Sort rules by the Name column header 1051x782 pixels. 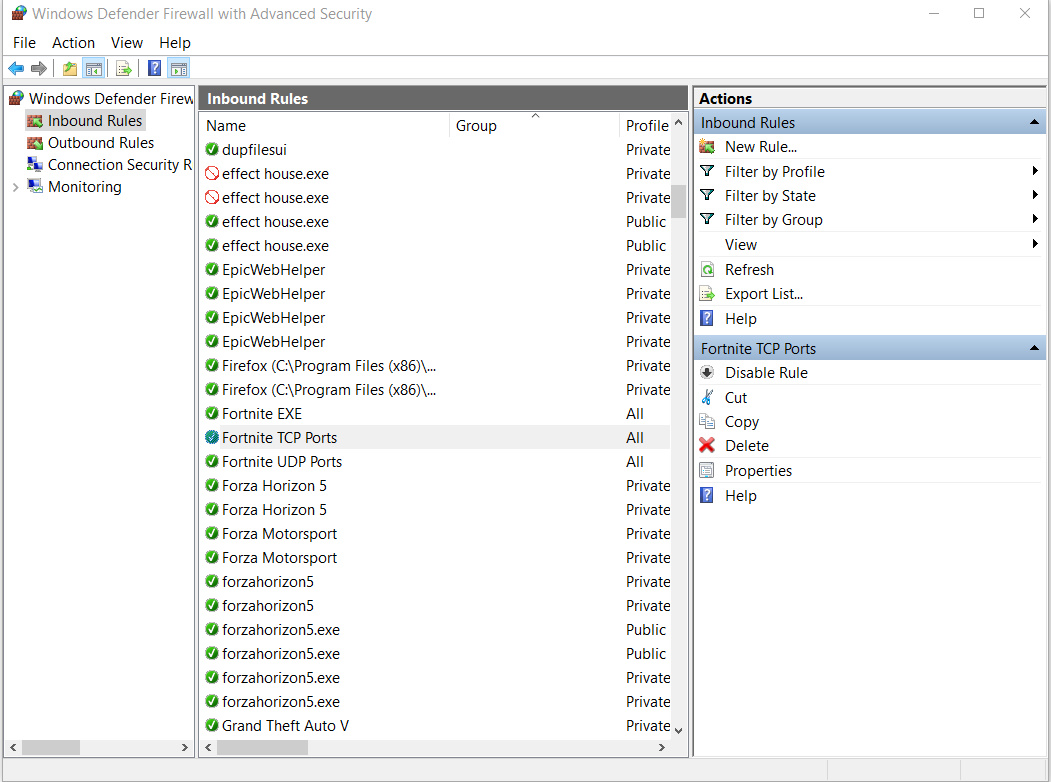click(324, 126)
